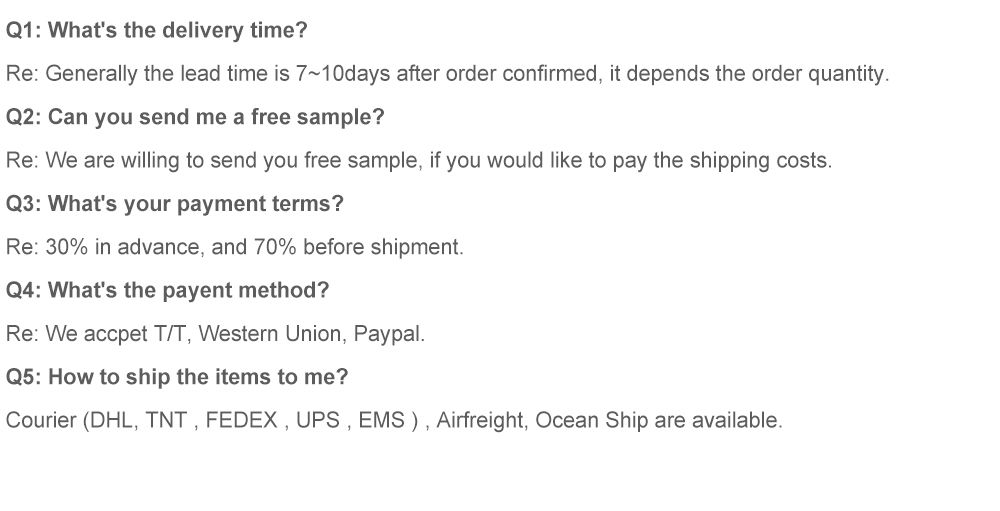Click the 'EMS' courier name

pyautogui.click(x=381, y=421)
